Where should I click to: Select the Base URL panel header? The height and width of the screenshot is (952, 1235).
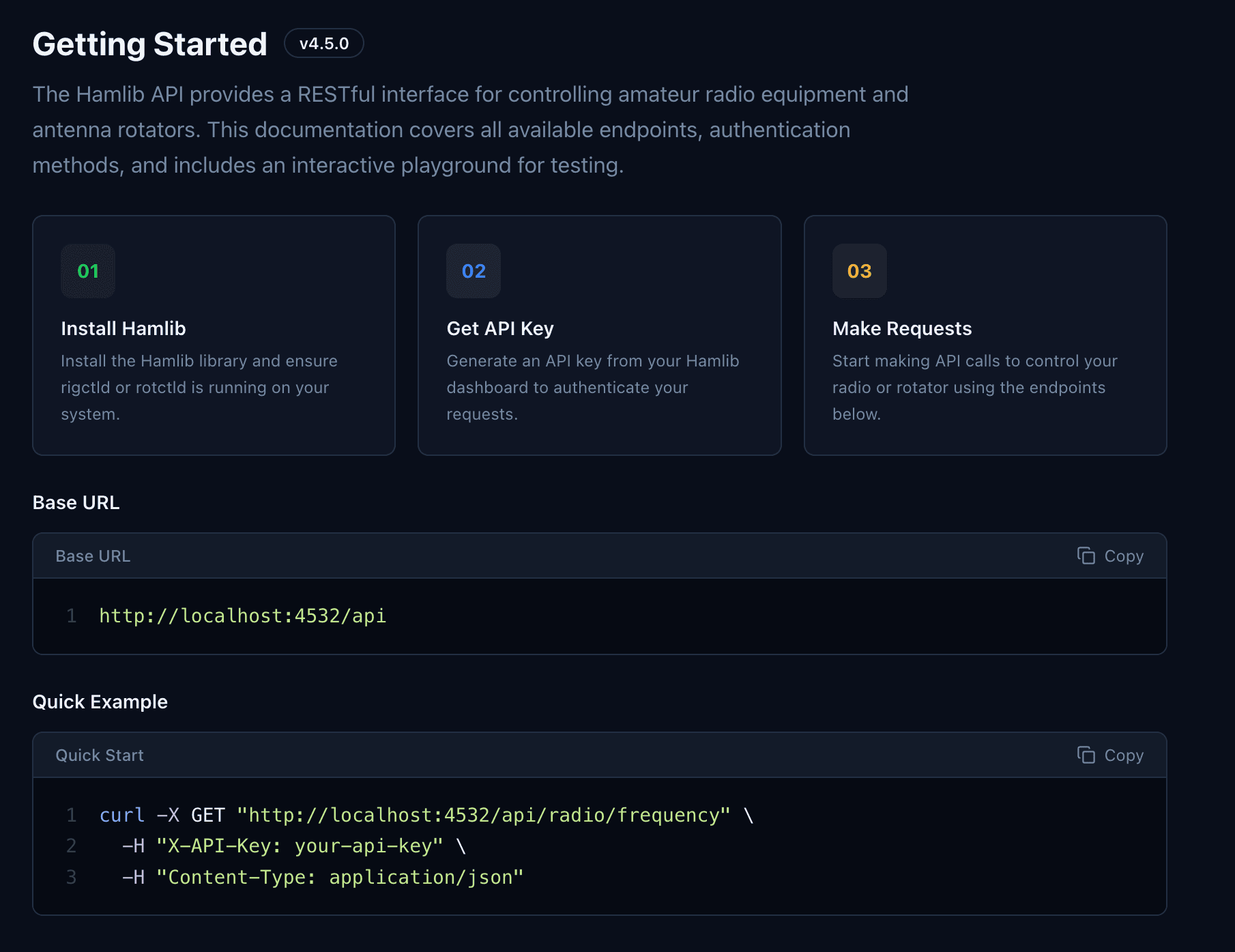[93, 556]
